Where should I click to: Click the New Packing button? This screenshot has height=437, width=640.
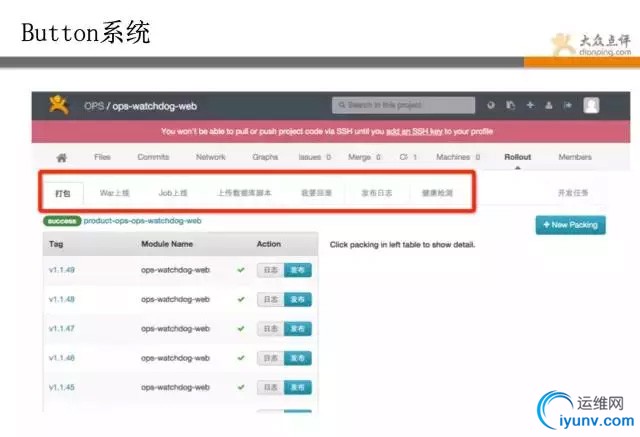pos(570,225)
